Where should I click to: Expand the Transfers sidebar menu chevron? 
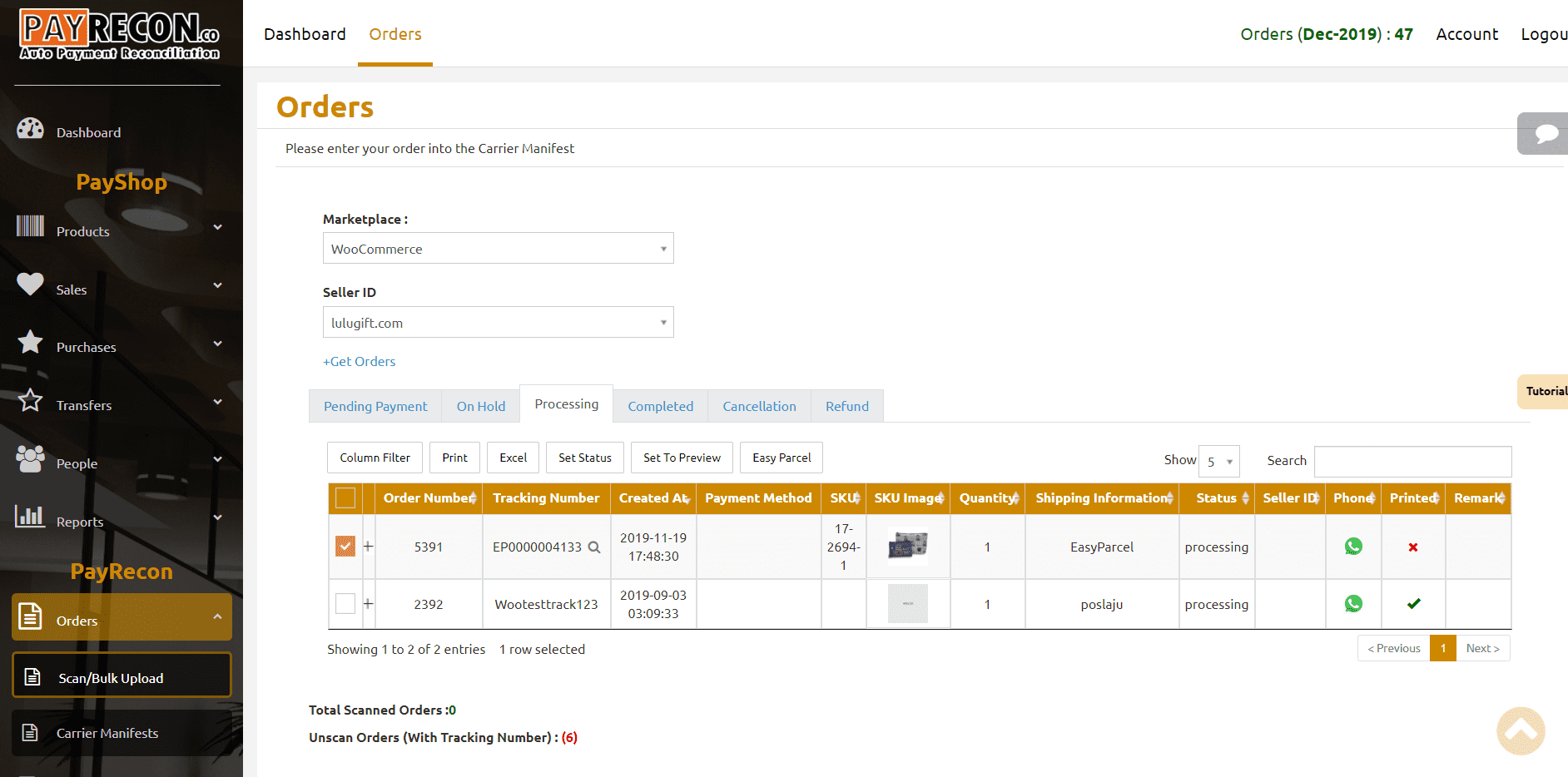click(217, 402)
